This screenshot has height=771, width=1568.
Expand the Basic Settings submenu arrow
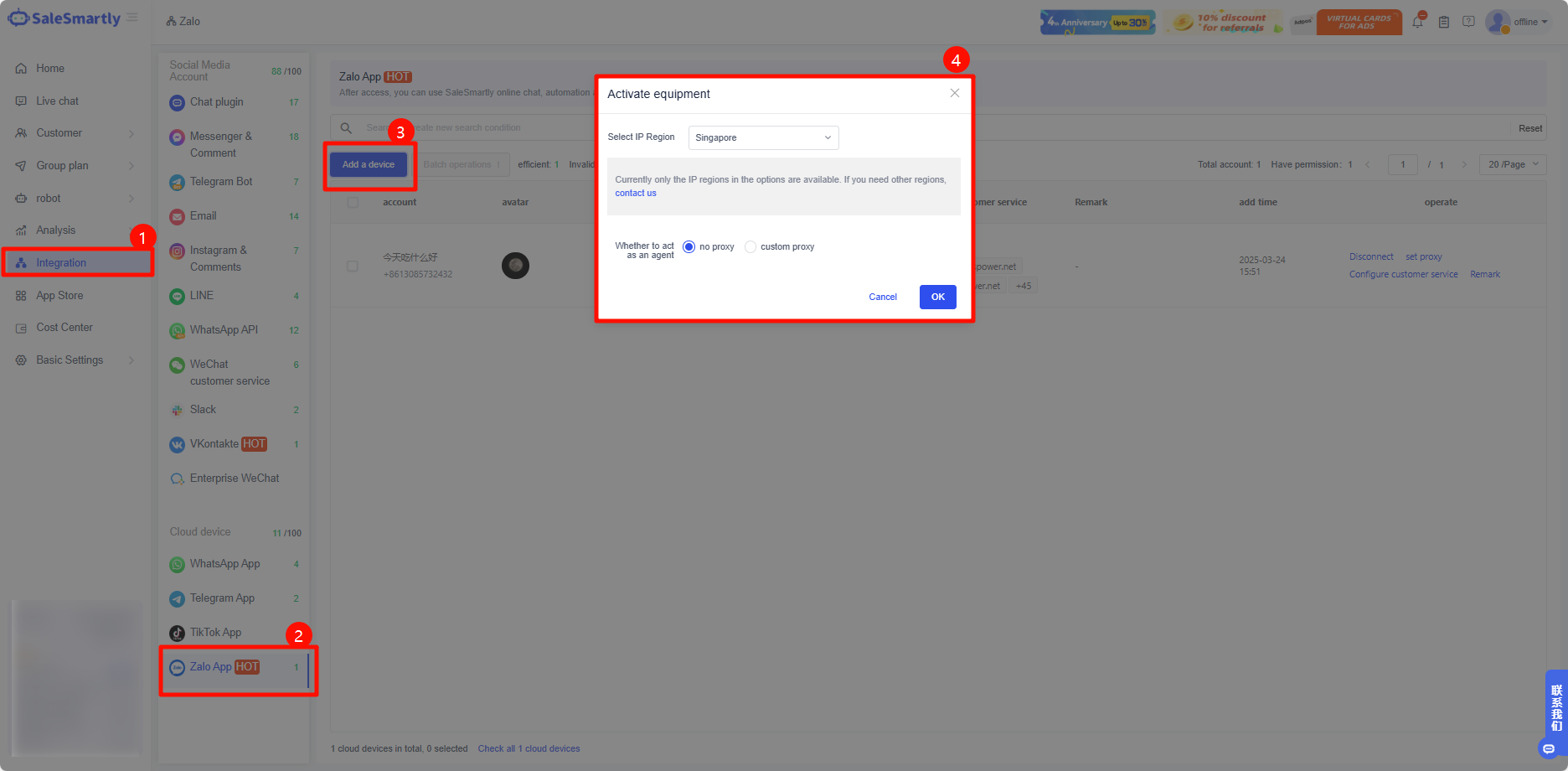pos(132,360)
